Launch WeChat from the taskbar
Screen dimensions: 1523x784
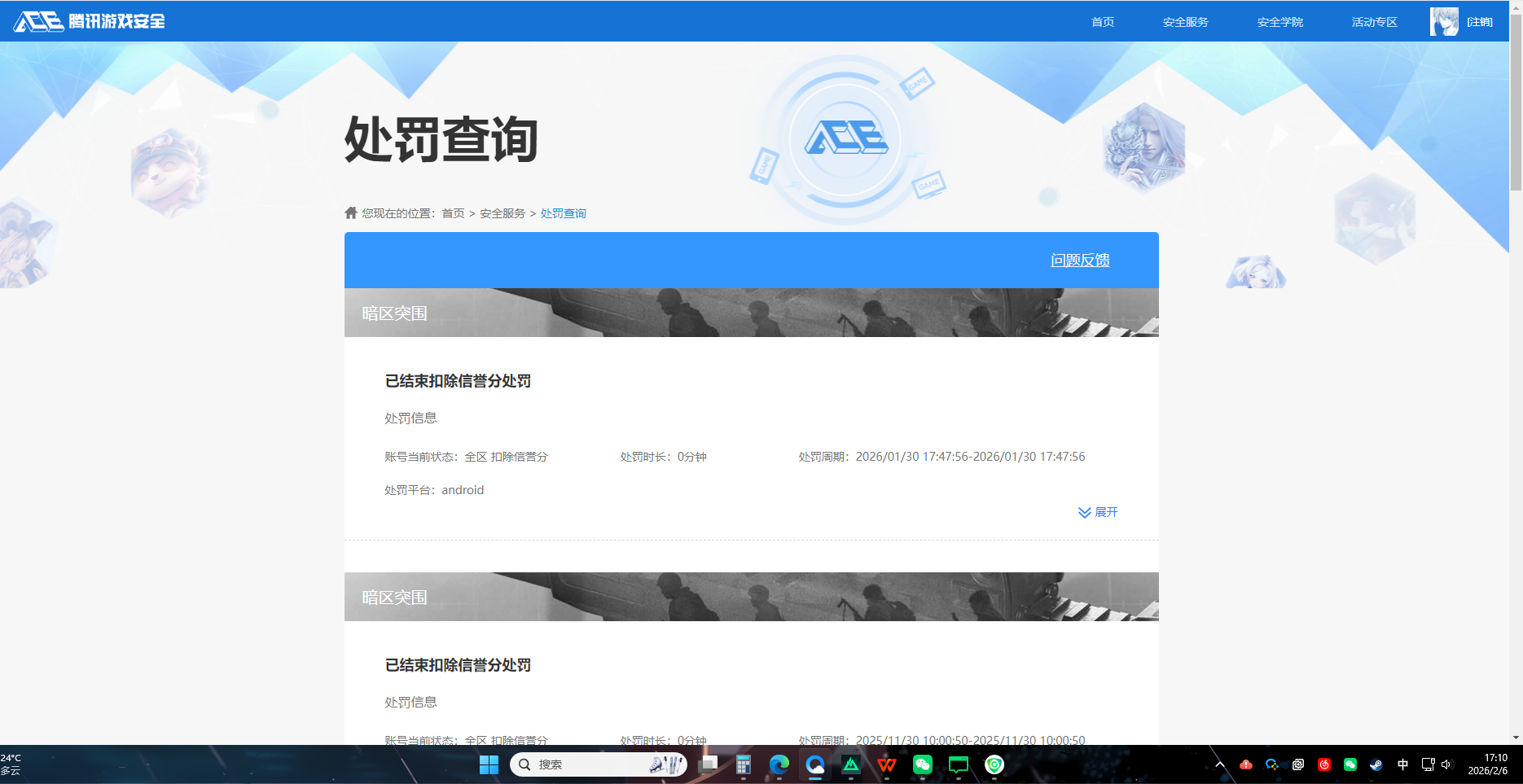(x=922, y=764)
